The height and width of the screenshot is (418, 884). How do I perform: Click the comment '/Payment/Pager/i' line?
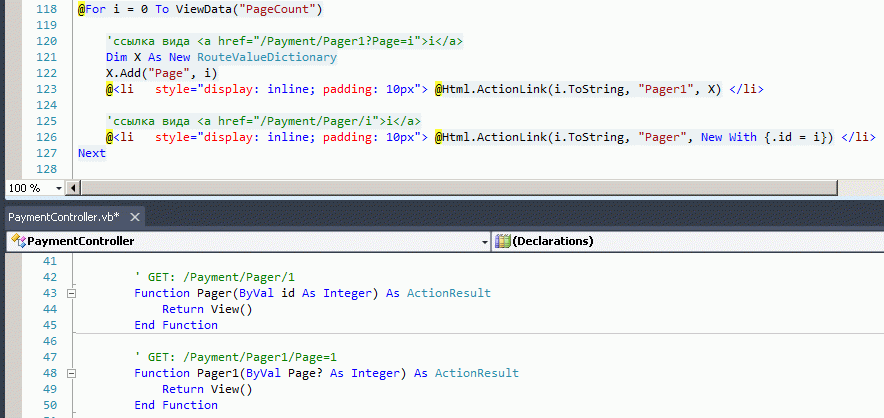264,121
